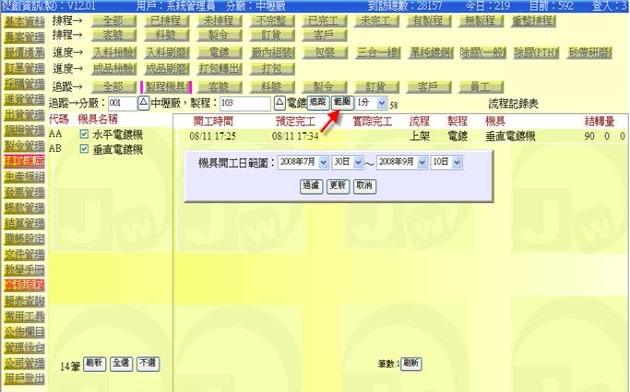This screenshot has width=630, height=392.
Task: Open 基本資料 in the left sidebar
Action: pyautogui.click(x=25, y=22)
